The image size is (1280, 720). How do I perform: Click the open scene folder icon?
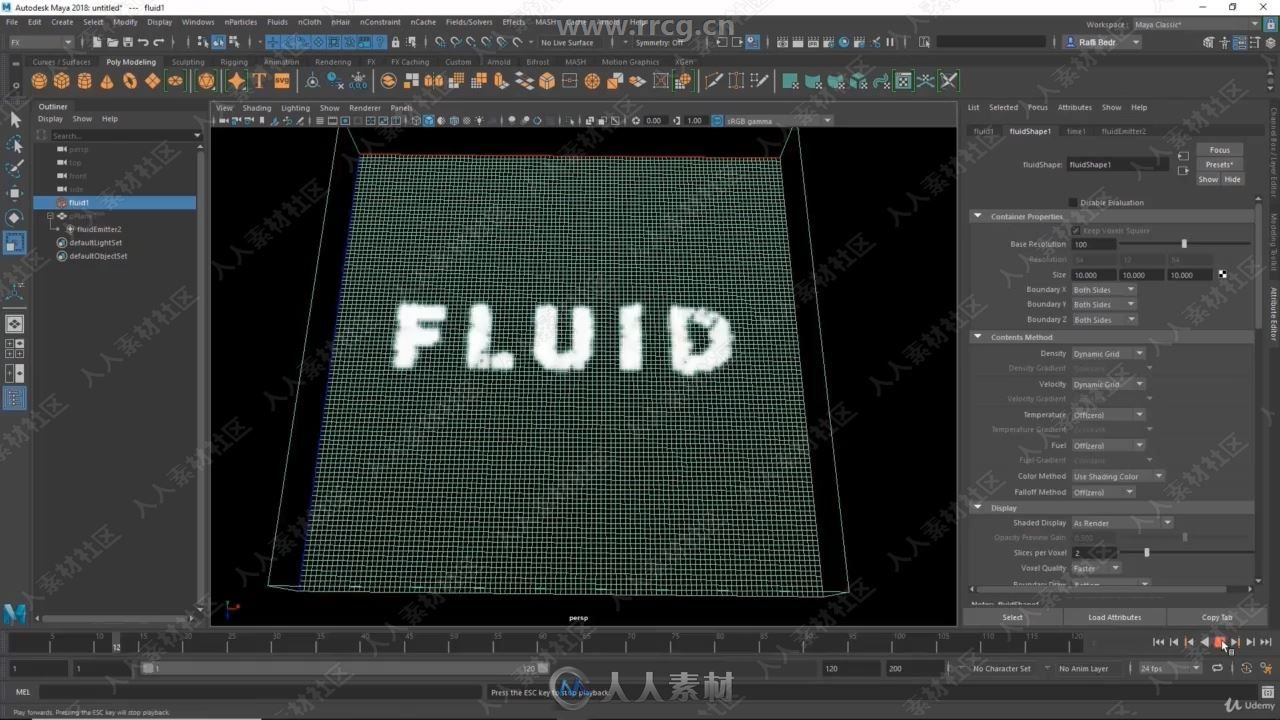pos(112,42)
